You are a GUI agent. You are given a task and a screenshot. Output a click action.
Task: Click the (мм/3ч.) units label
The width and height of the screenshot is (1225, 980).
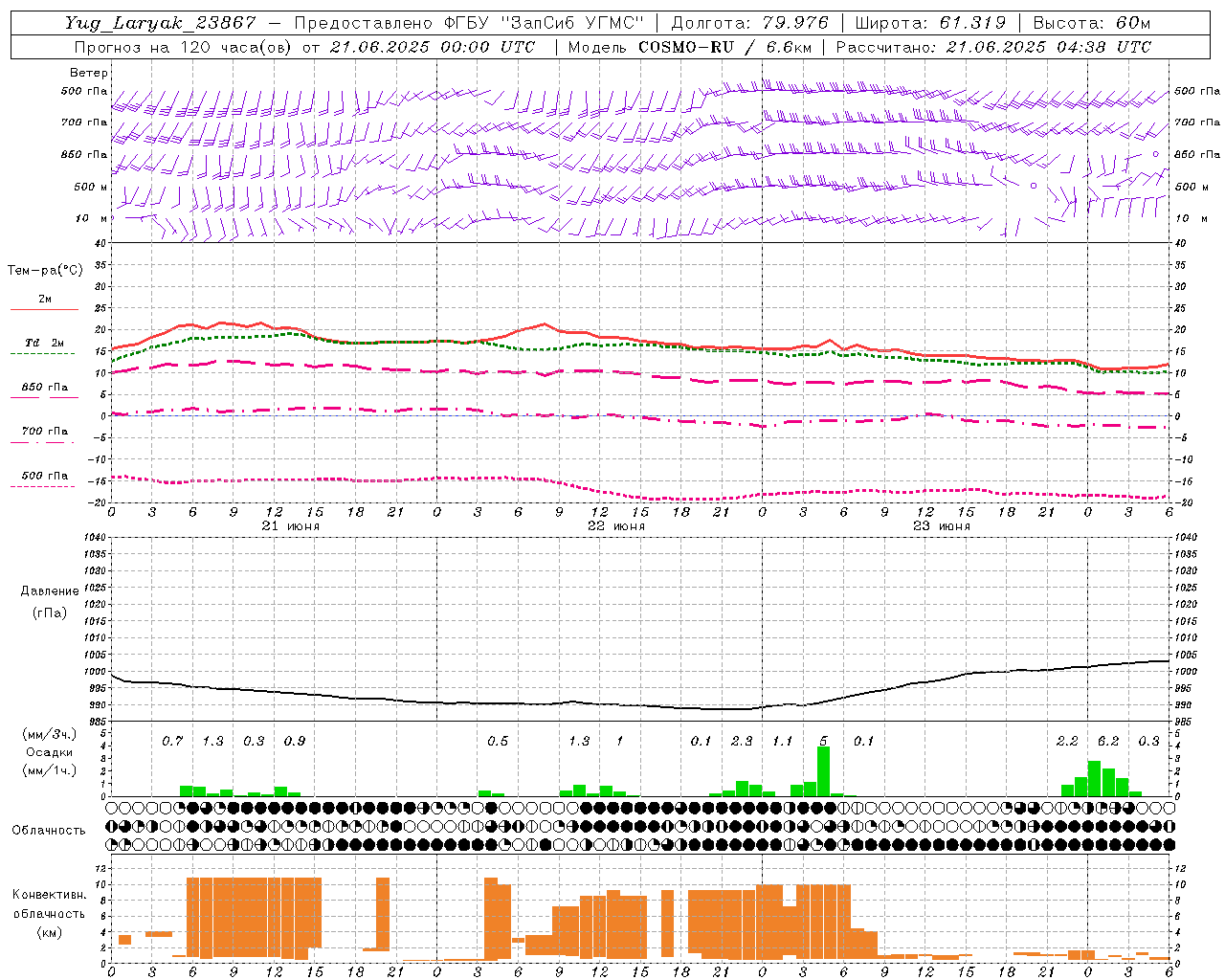tap(50, 735)
